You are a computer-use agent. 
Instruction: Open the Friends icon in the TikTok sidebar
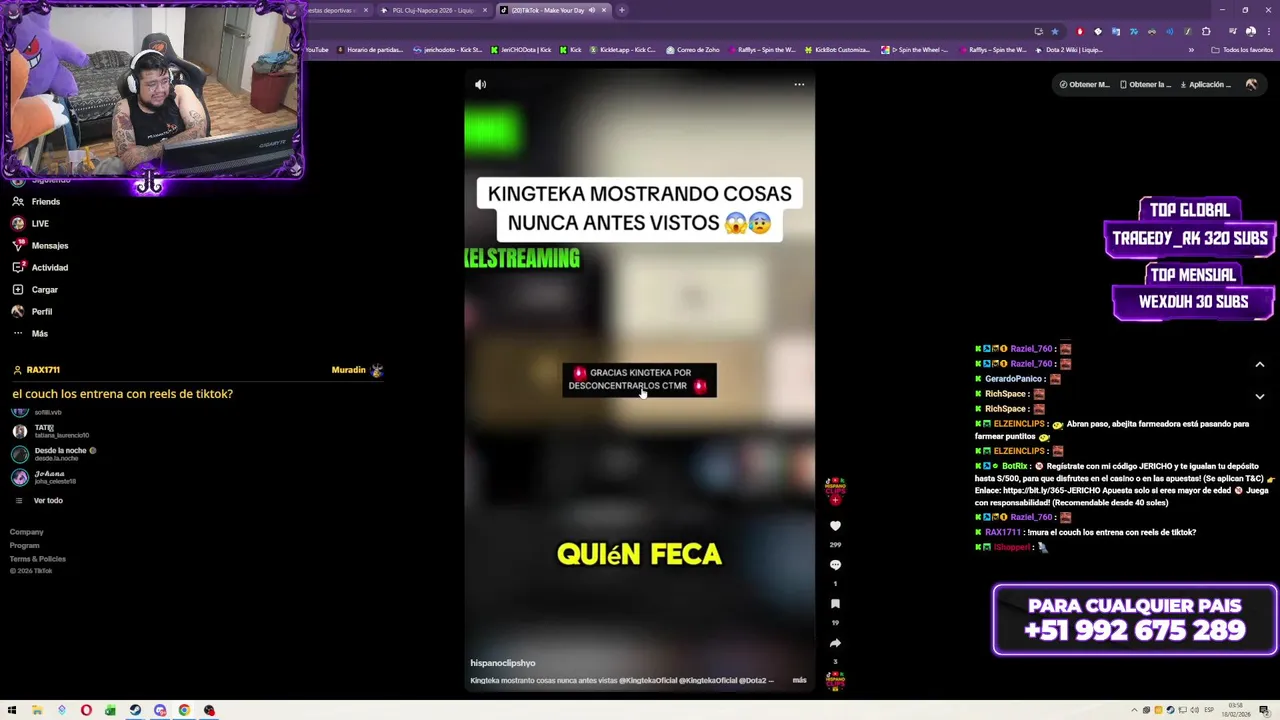point(18,201)
